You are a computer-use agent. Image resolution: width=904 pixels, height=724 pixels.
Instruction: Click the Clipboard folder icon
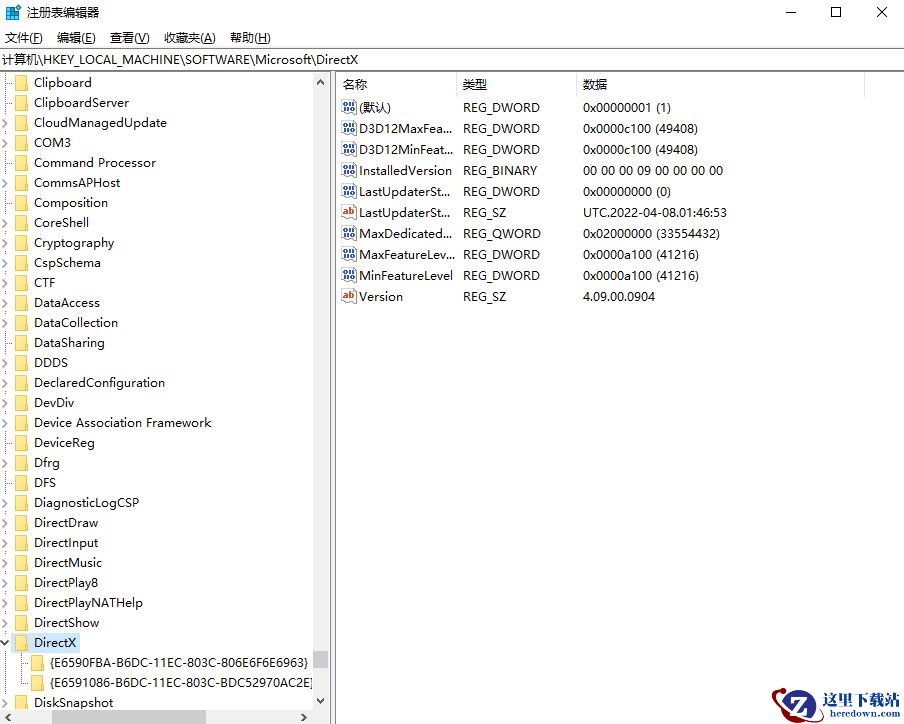(21, 83)
